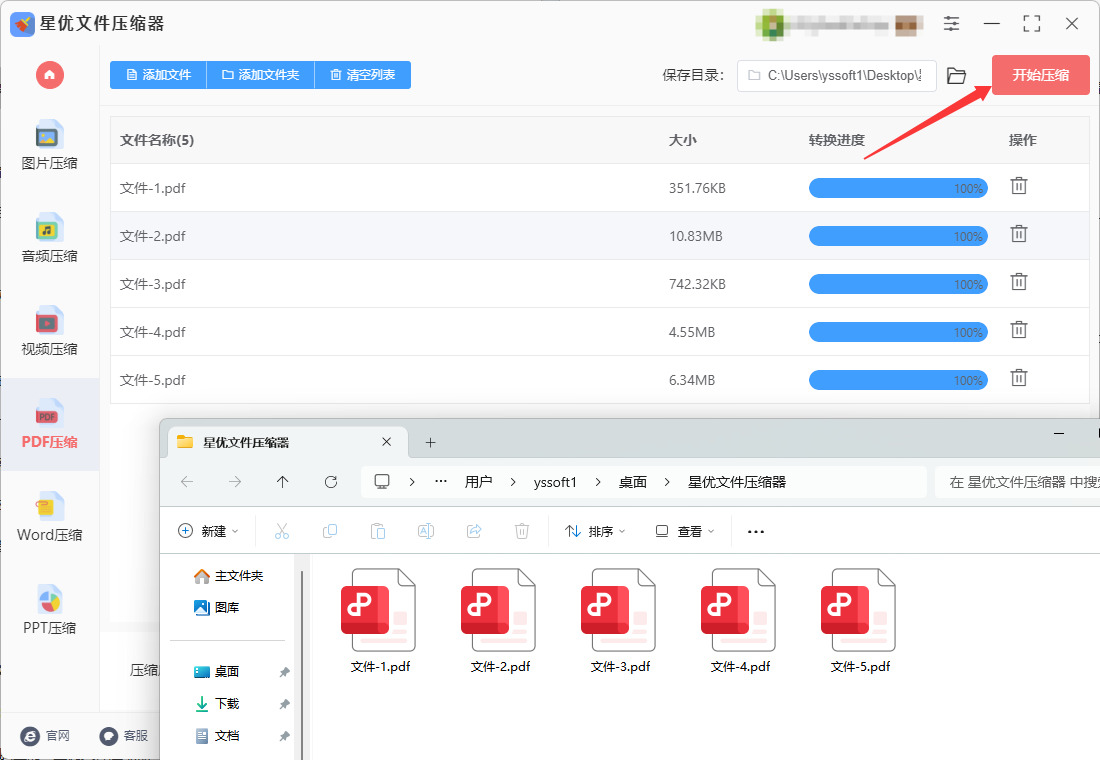Delete 文件-1.pdf row with trash icon

point(1019,186)
